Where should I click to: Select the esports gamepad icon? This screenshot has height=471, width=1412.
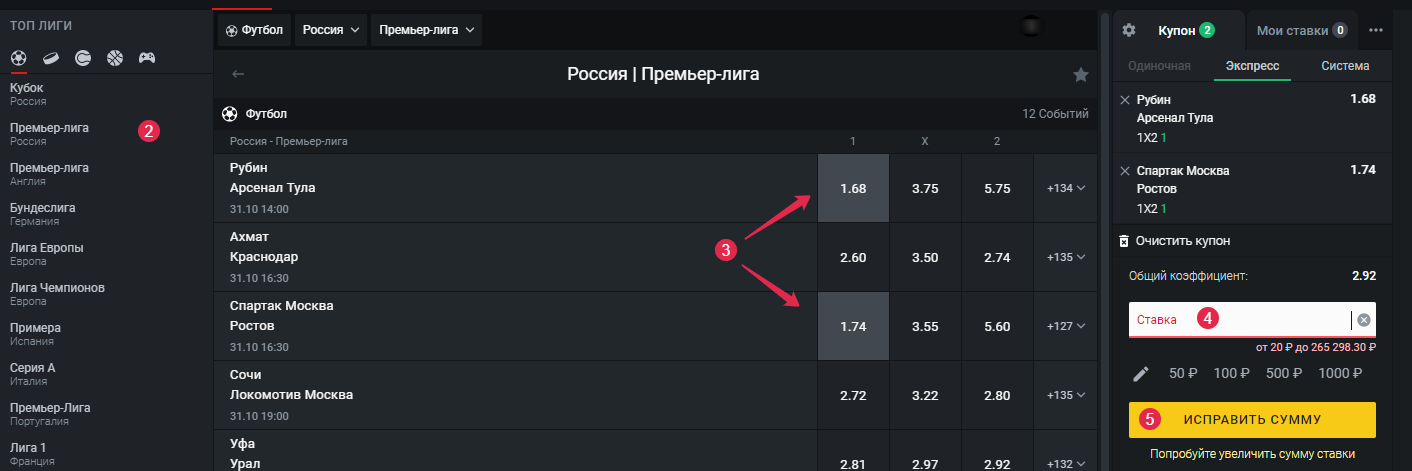pyautogui.click(x=147, y=58)
